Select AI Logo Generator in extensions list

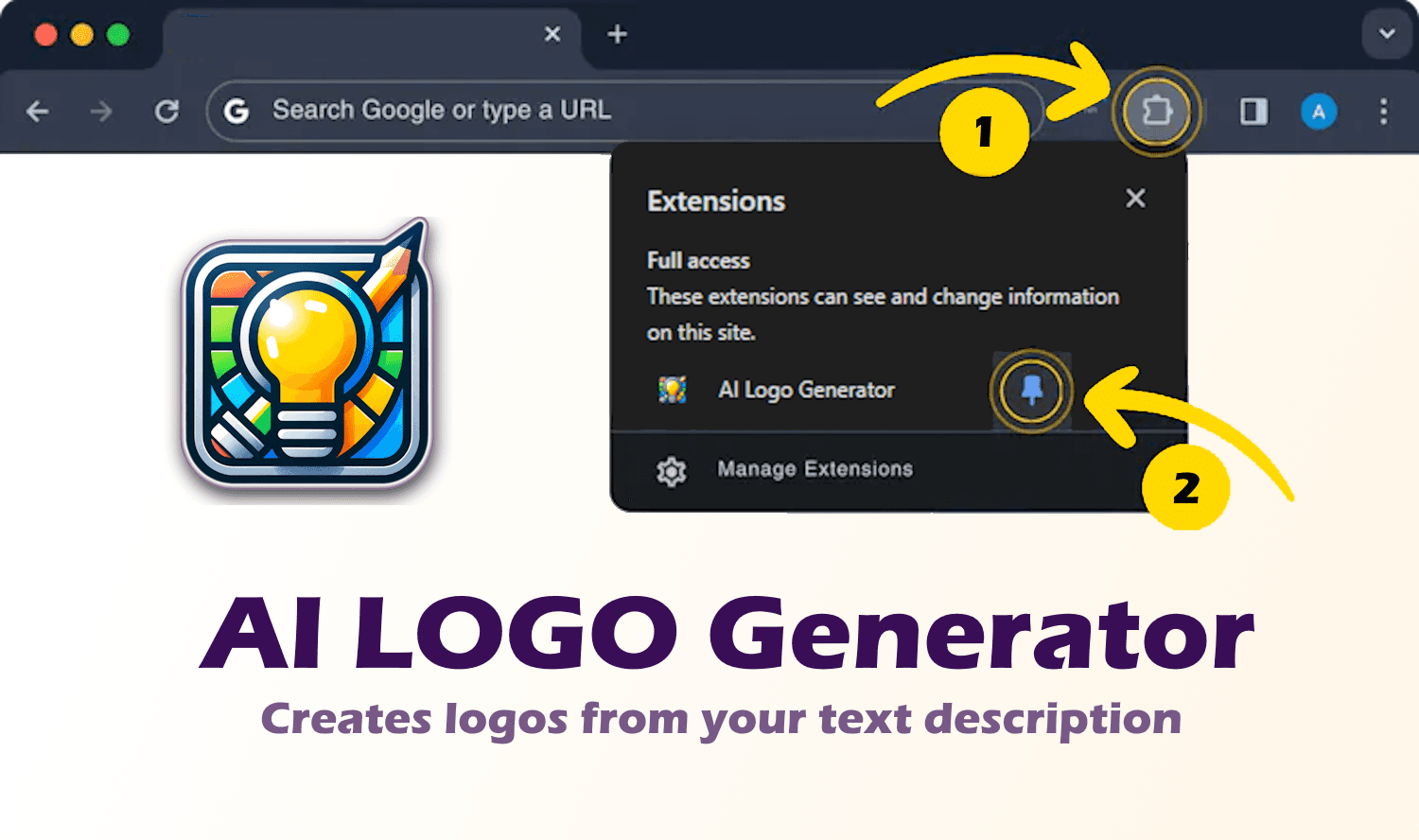point(806,390)
